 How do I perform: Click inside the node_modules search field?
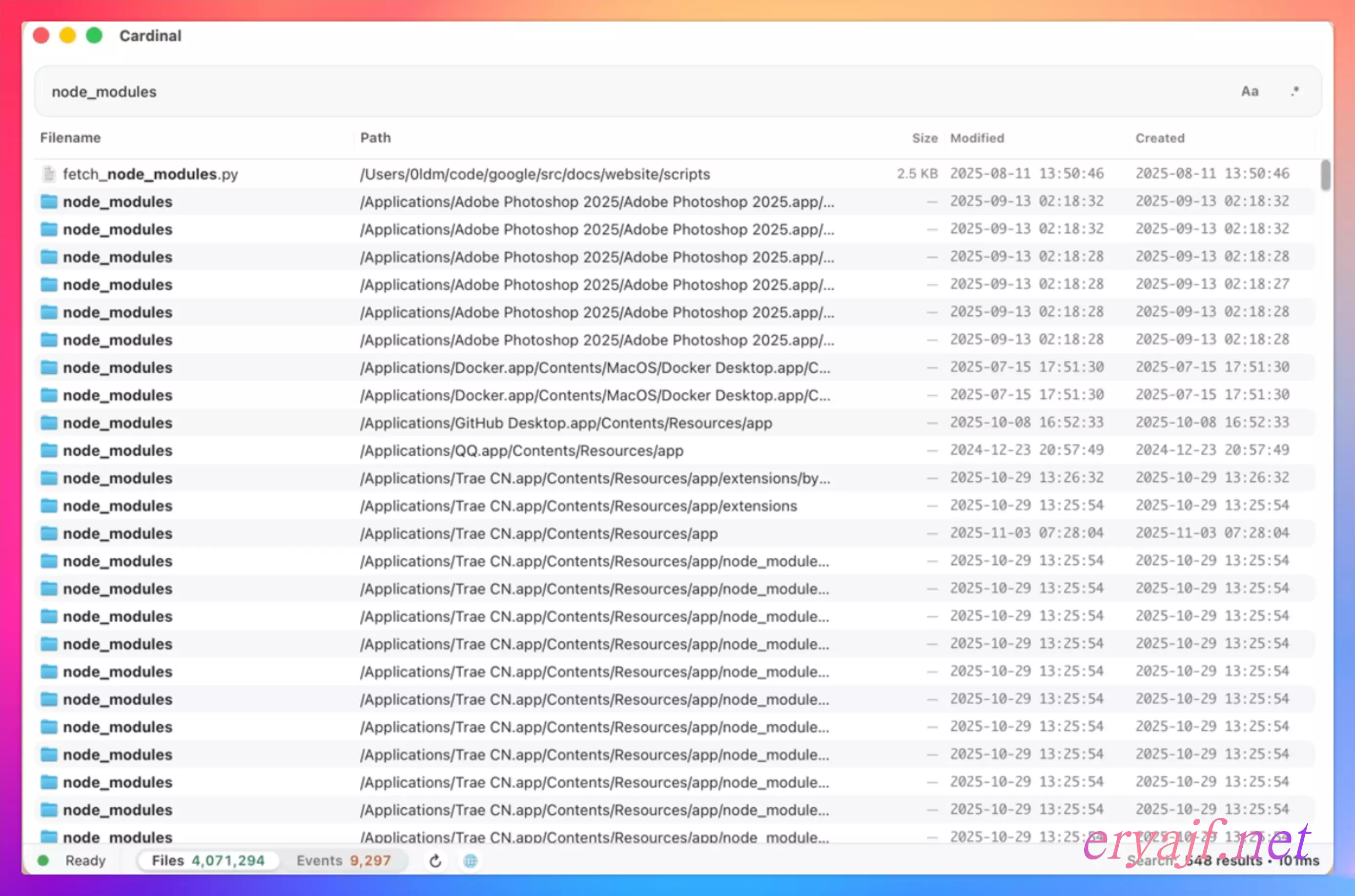572,91
